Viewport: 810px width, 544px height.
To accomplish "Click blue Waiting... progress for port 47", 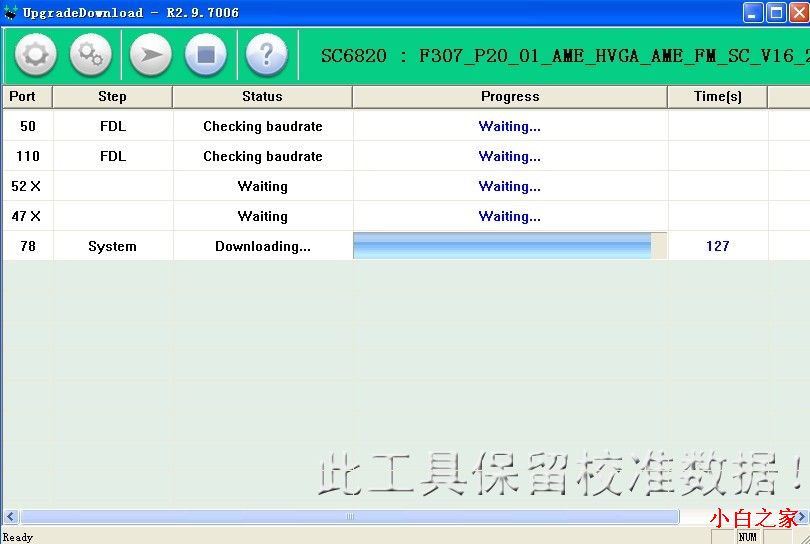I will 509,216.
